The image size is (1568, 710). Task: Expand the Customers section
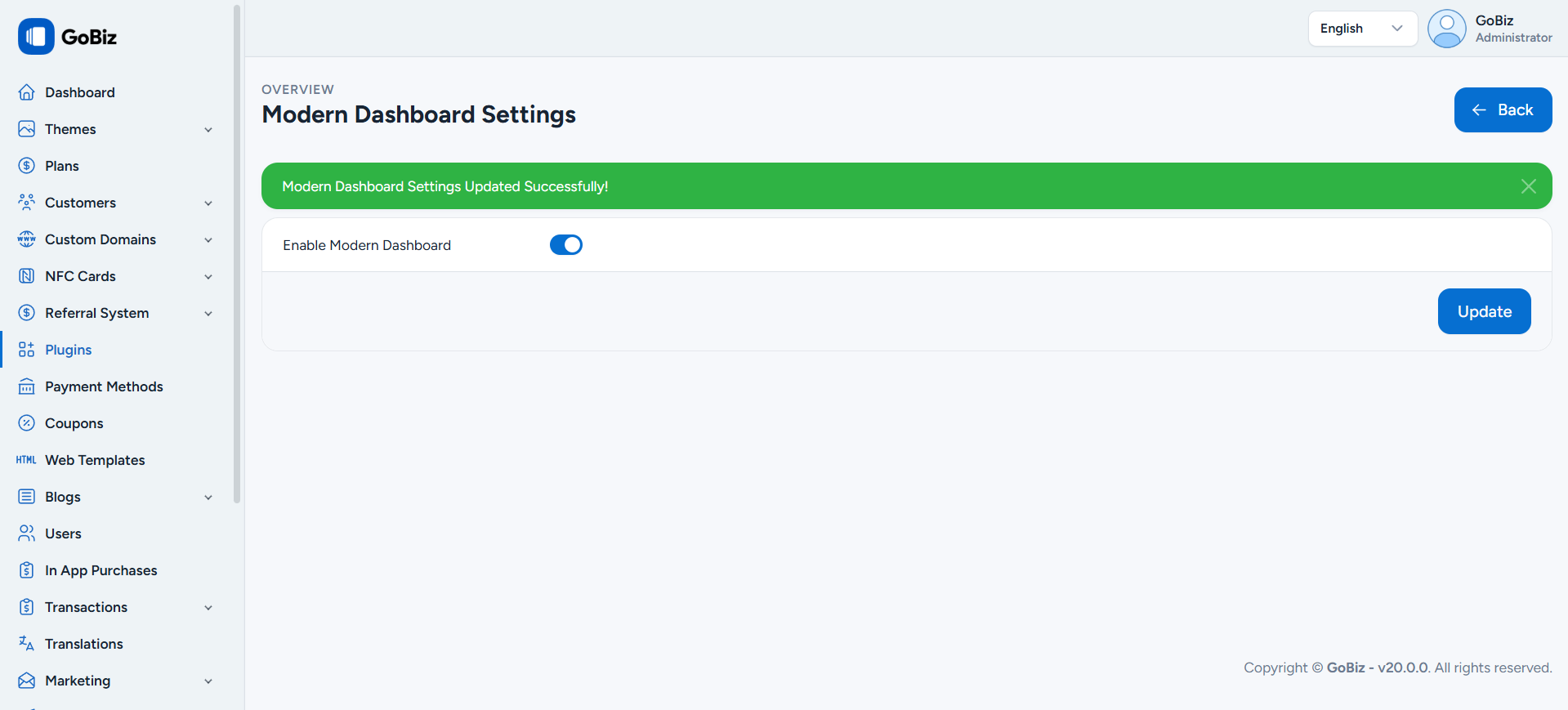coord(208,203)
